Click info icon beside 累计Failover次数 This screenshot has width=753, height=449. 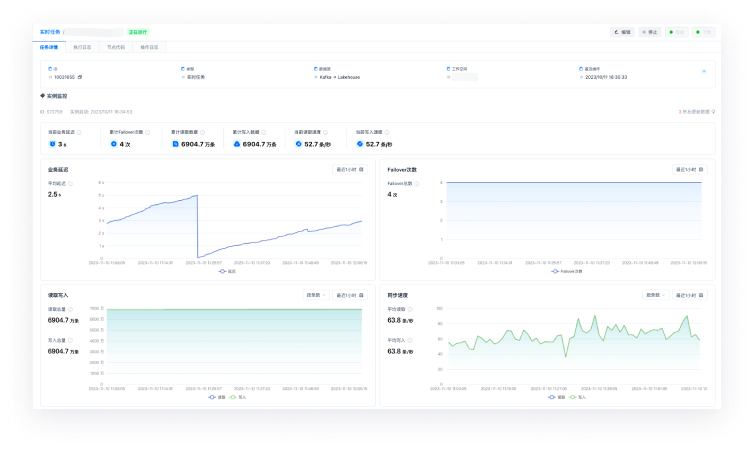pos(150,131)
